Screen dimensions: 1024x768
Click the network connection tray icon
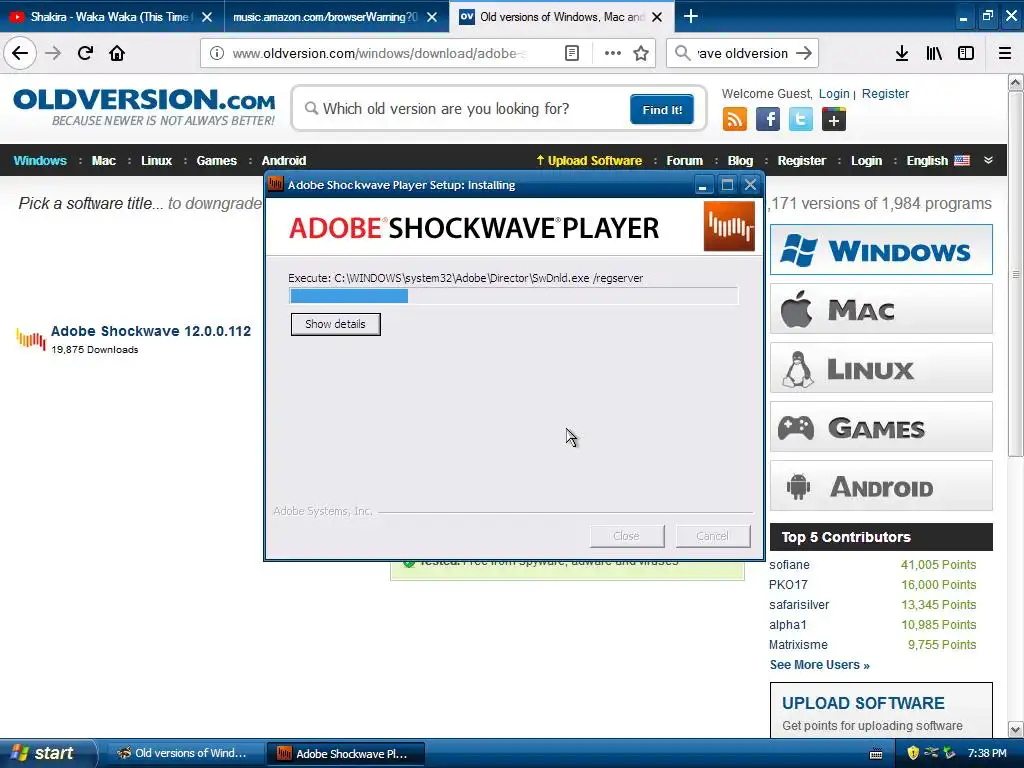pyautogui.click(x=931, y=753)
